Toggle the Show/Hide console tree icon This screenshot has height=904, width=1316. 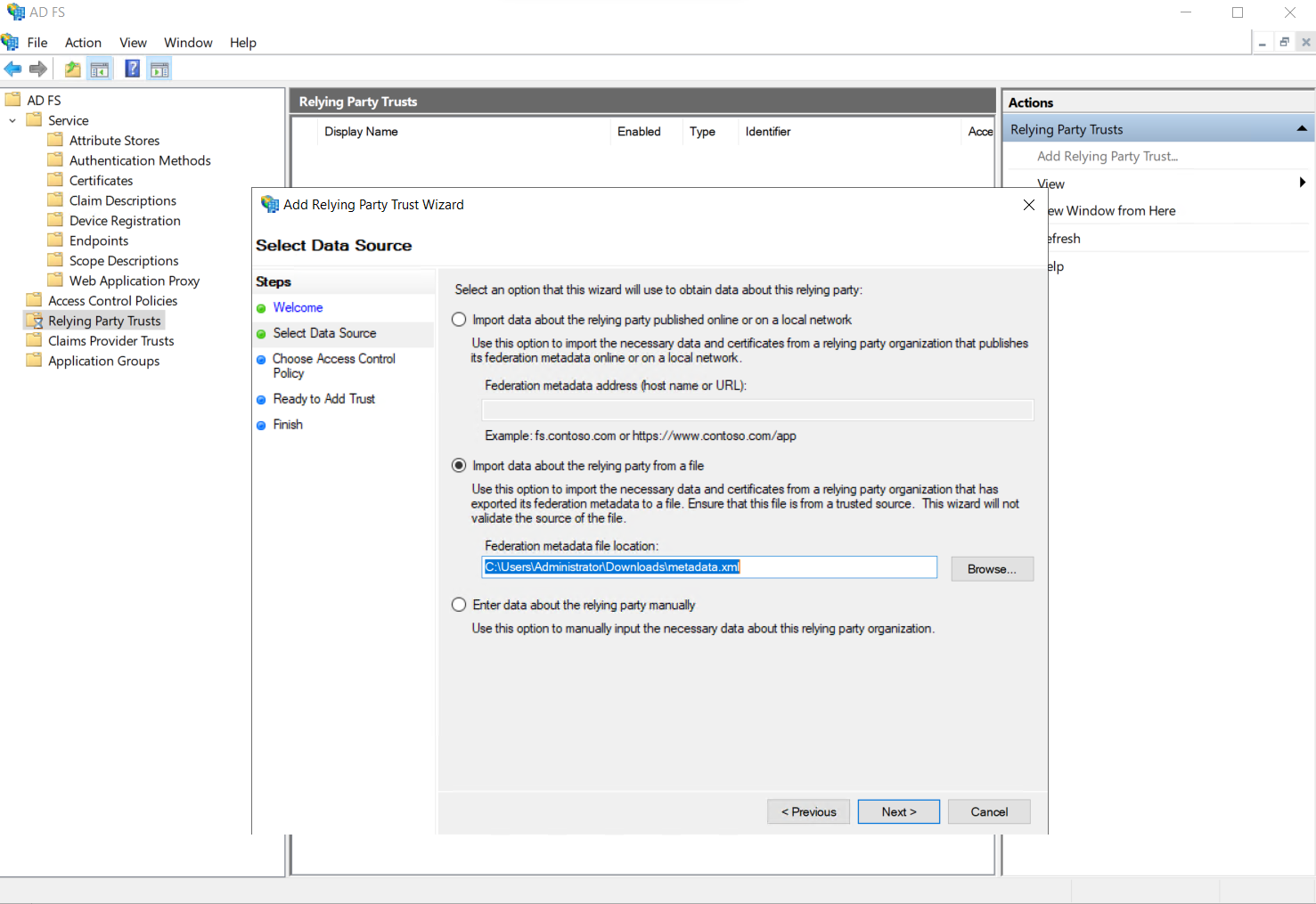click(x=100, y=69)
